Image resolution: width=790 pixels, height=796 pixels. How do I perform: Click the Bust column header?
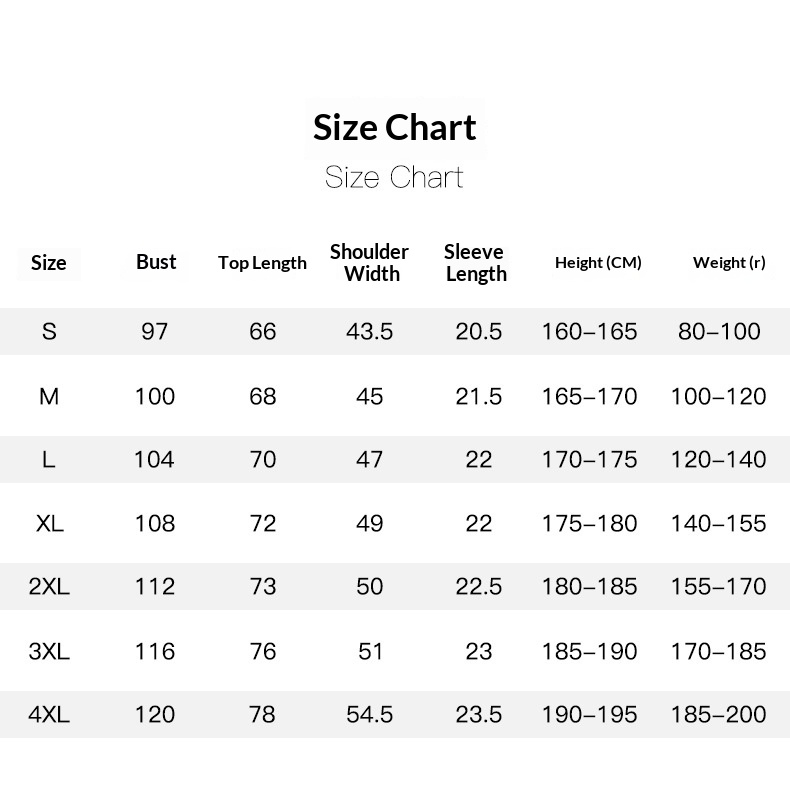156,262
